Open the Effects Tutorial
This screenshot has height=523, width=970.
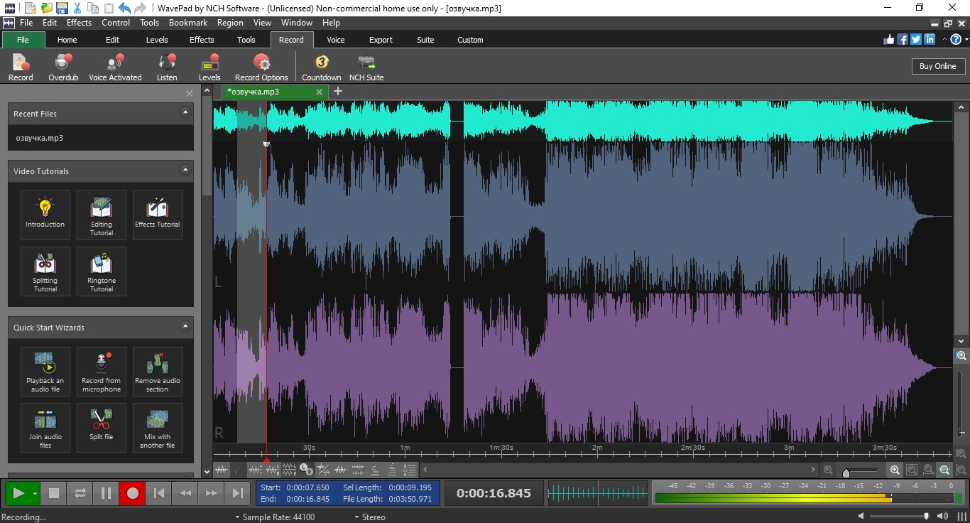click(x=157, y=214)
